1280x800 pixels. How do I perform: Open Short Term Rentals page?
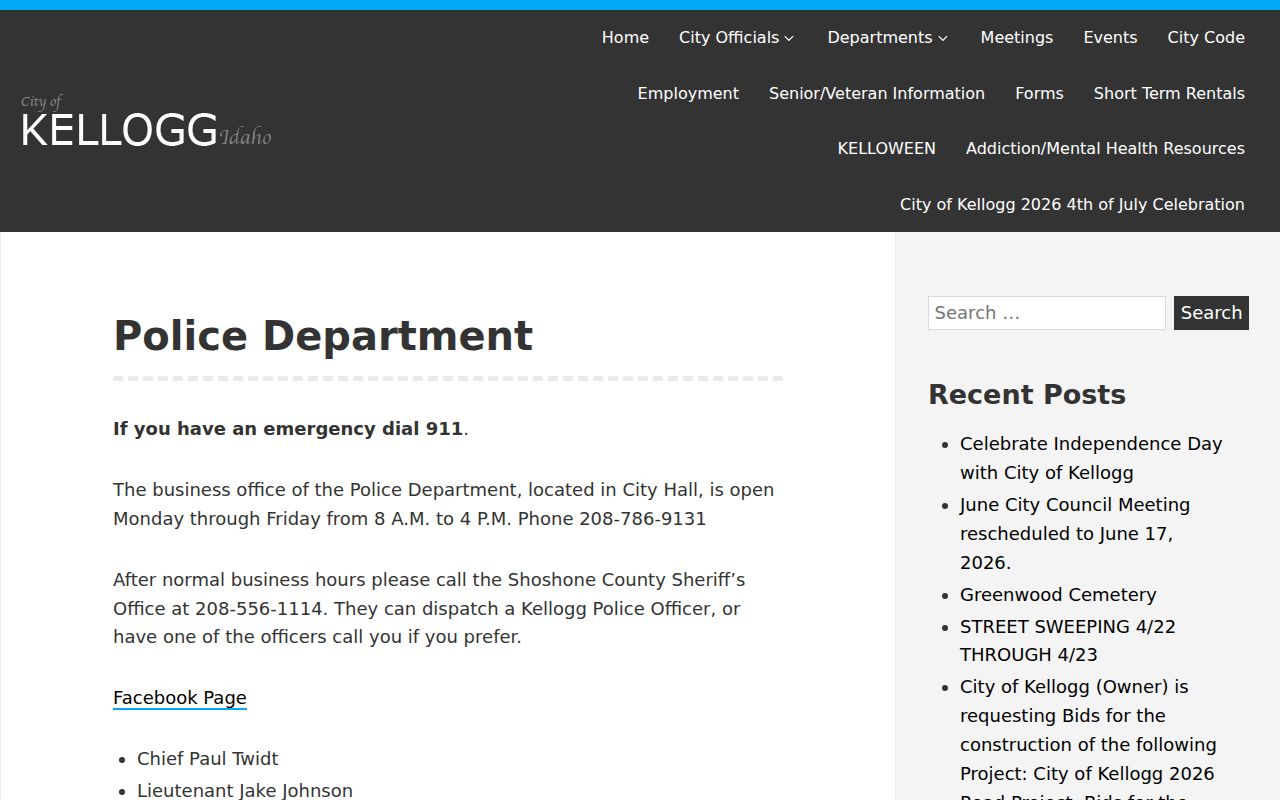click(x=1169, y=93)
